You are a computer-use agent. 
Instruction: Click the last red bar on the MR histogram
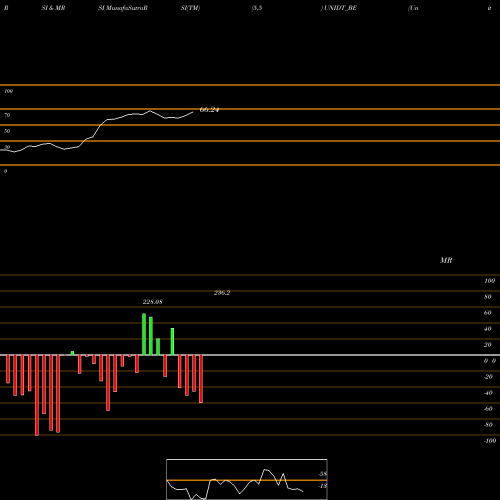pyautogui.click(x=201, y=379)
